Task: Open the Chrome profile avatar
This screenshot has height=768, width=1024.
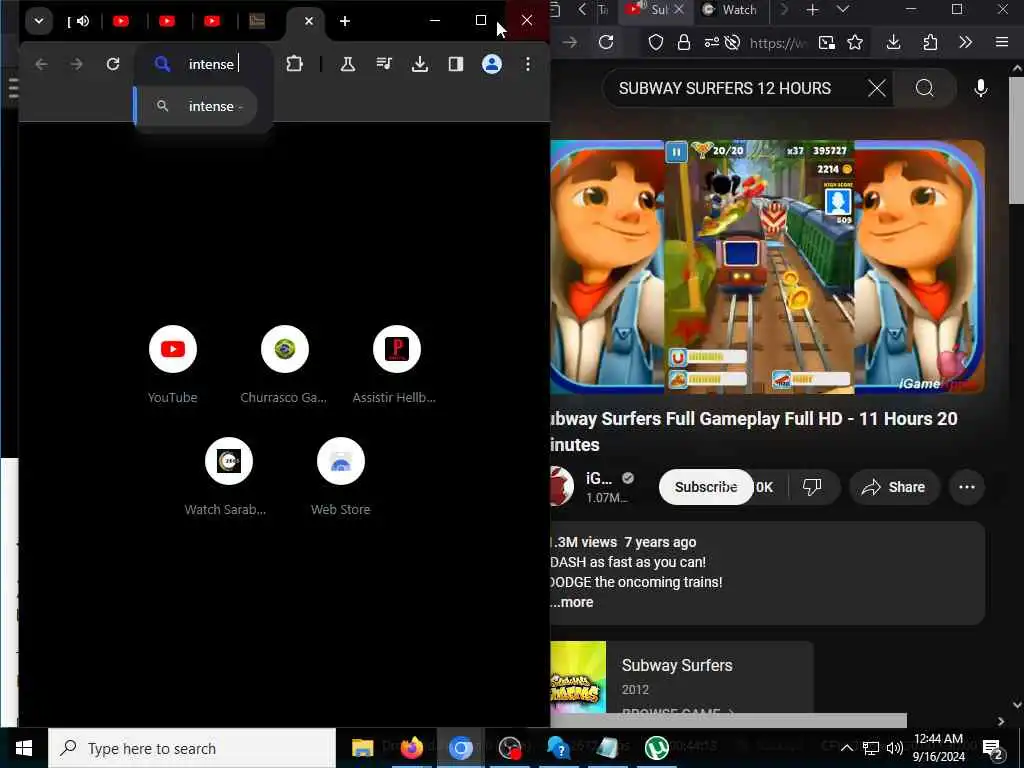Action: point(492,64)
